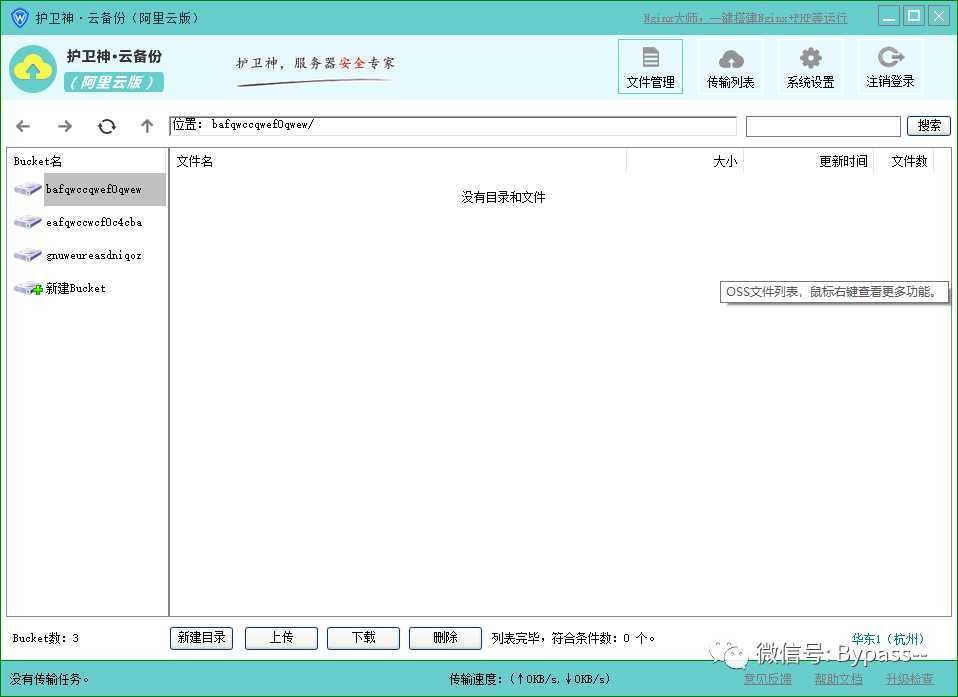Click the cloud upload app logo
This screenshot has width=958, height=697.
(x=33, y=69)
